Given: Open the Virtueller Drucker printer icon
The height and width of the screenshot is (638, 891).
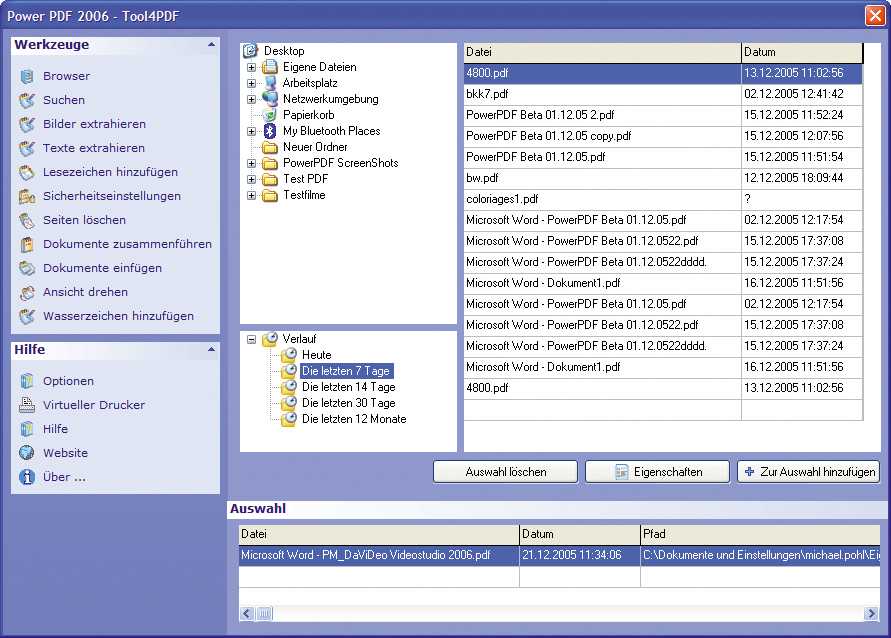Looking at the screenshot, I should point(27,405).
